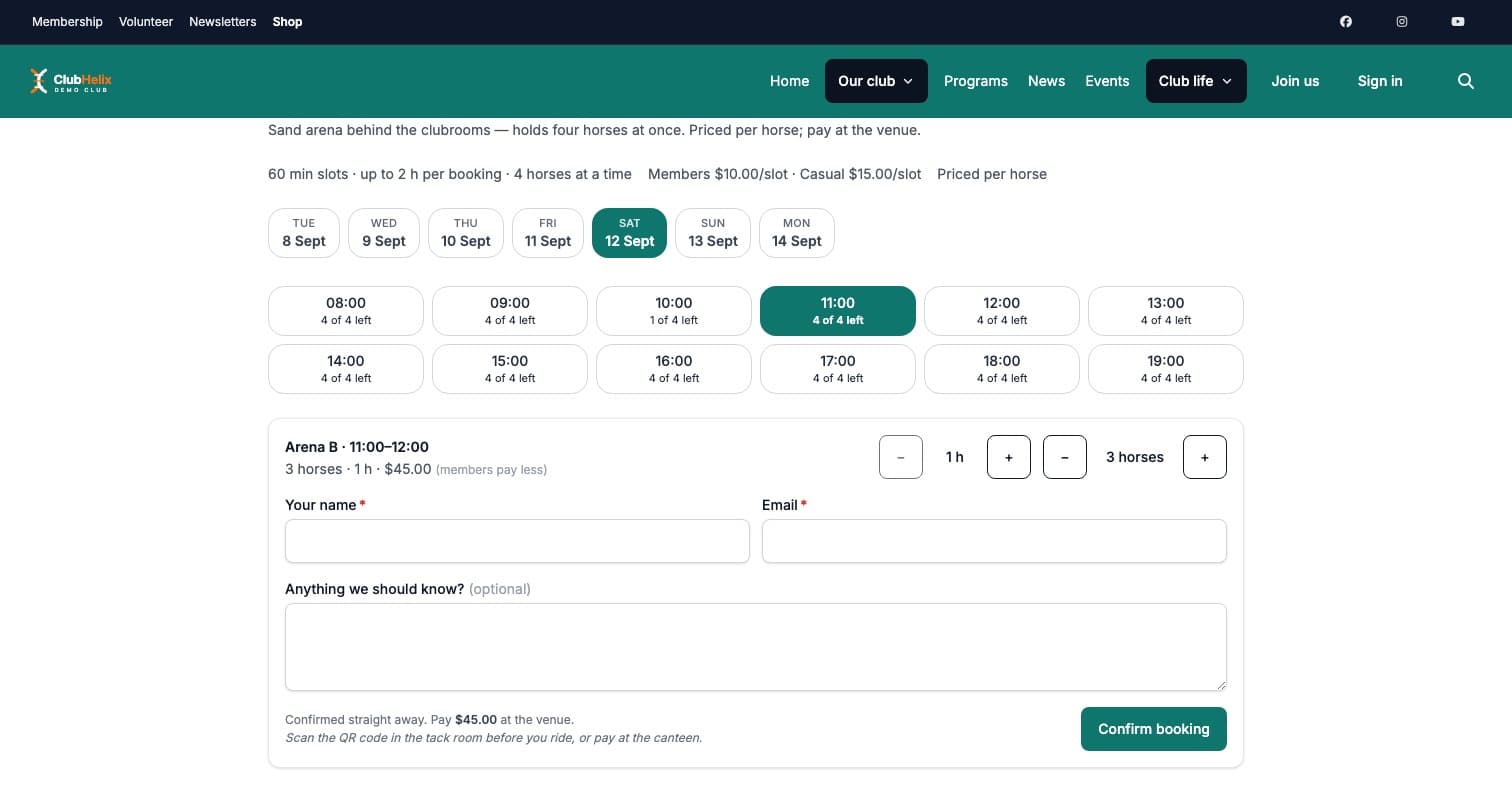Click the ClubHelix logo

tap(70, 81)
